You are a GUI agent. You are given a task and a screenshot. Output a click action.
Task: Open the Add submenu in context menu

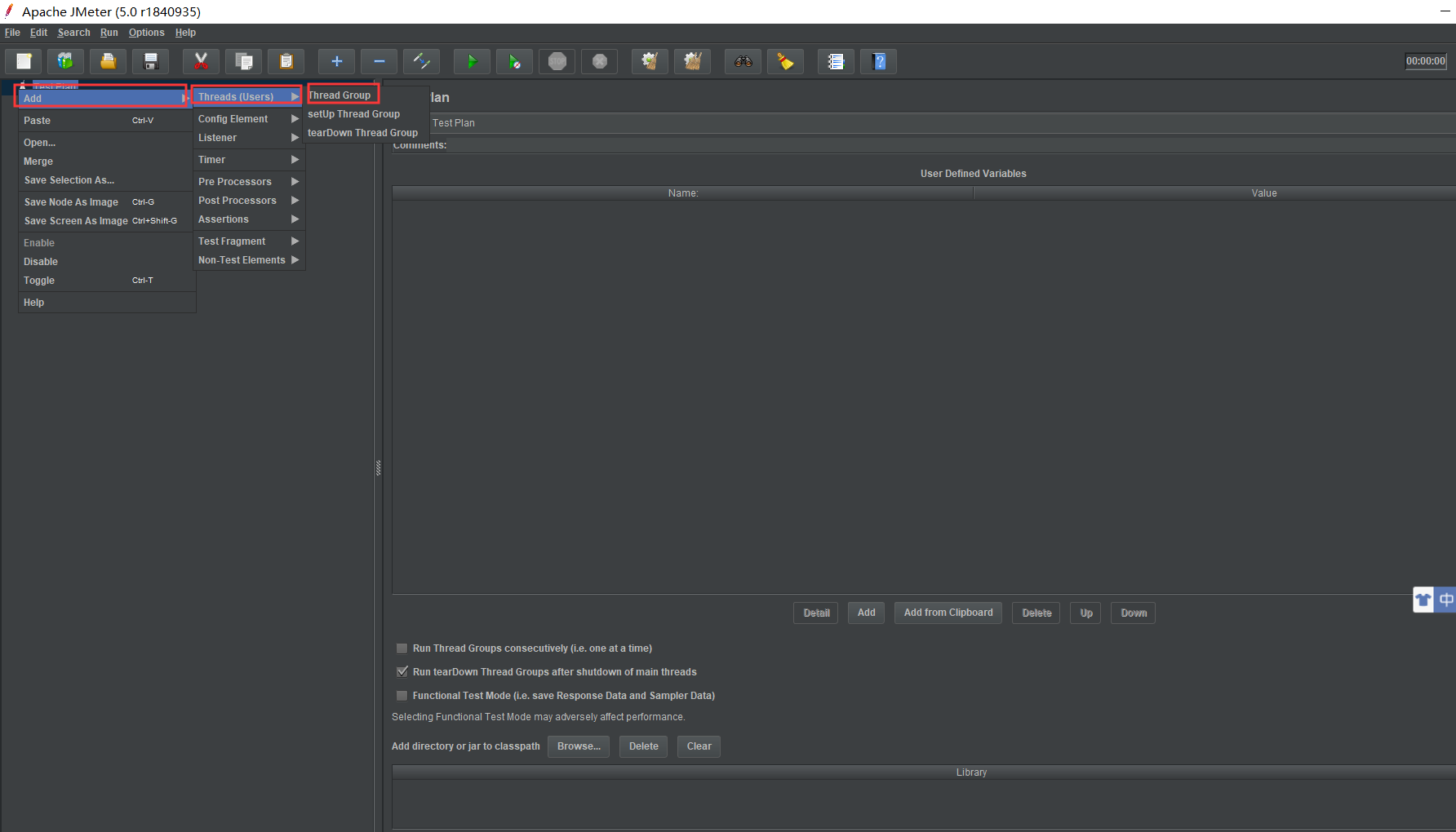[x=104, y=98]
